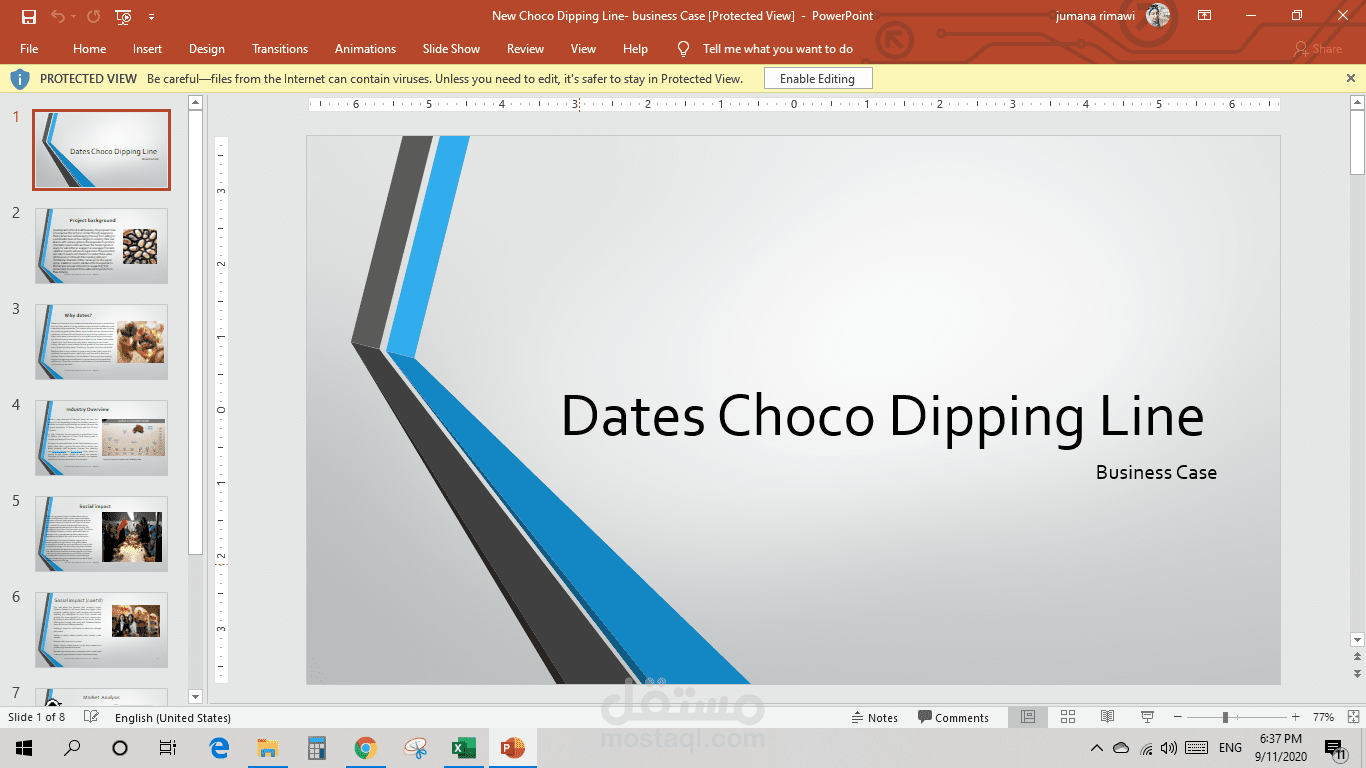Screen dimensions: 1366x768
Task: Switch to the Insert ribbon tab
Action: (x=147, y=48)
